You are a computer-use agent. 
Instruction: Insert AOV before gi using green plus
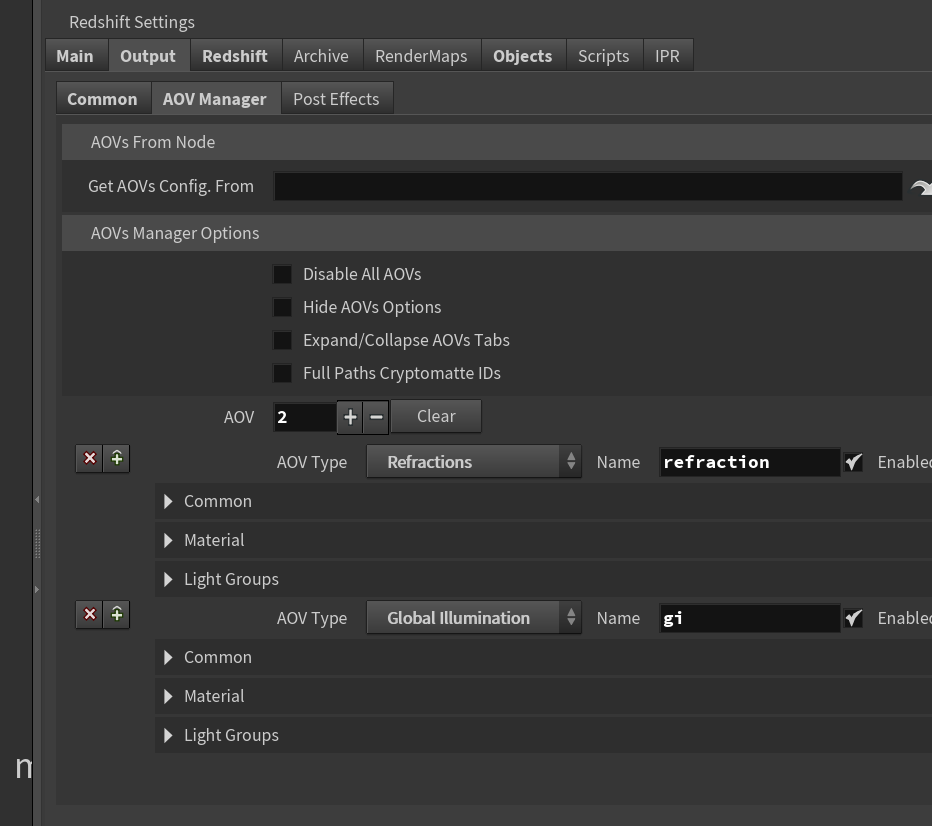tap(116, 614)
